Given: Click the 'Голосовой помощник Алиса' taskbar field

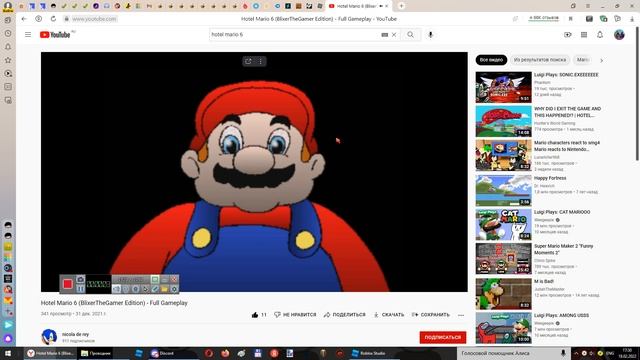Looking at the screenshot, I should (x=513, y=353).
